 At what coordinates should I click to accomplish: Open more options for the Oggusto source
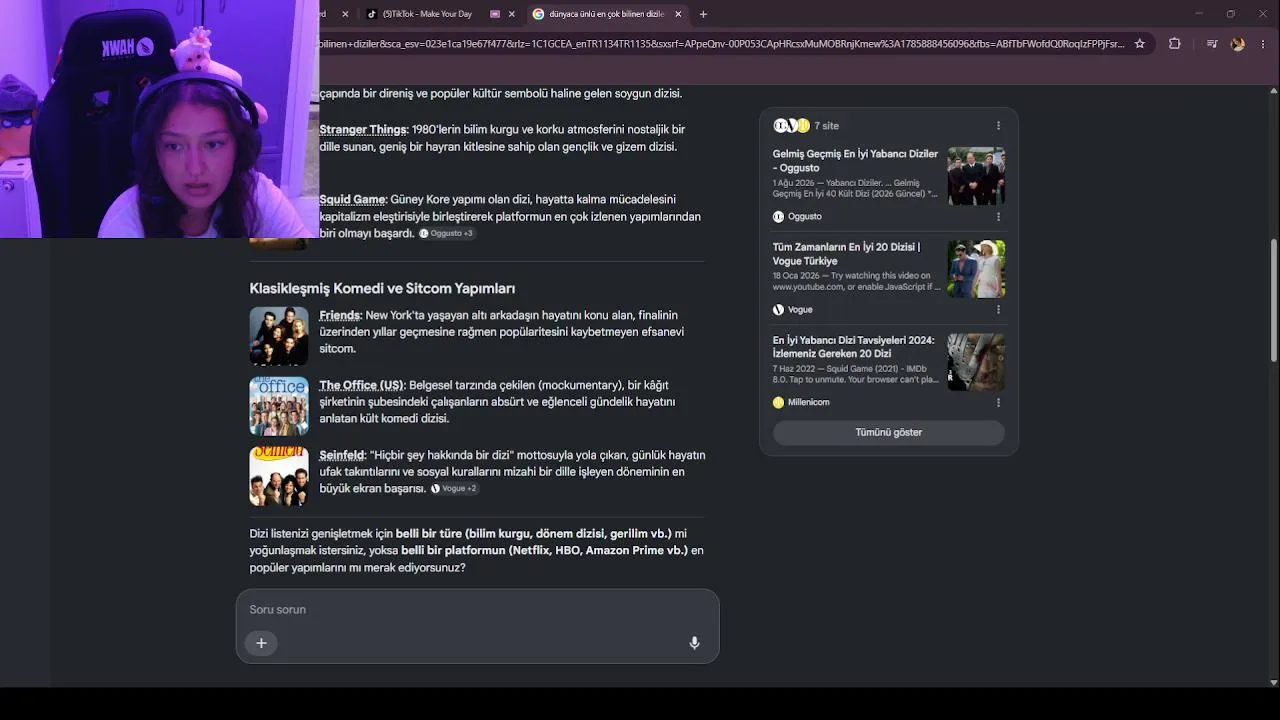(x=998, y=217)
